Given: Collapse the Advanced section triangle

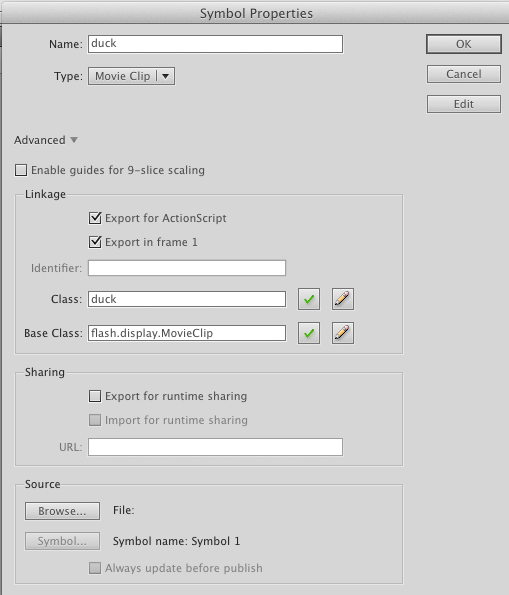Looking at the screenshot, I should click(x=74, y=140).
